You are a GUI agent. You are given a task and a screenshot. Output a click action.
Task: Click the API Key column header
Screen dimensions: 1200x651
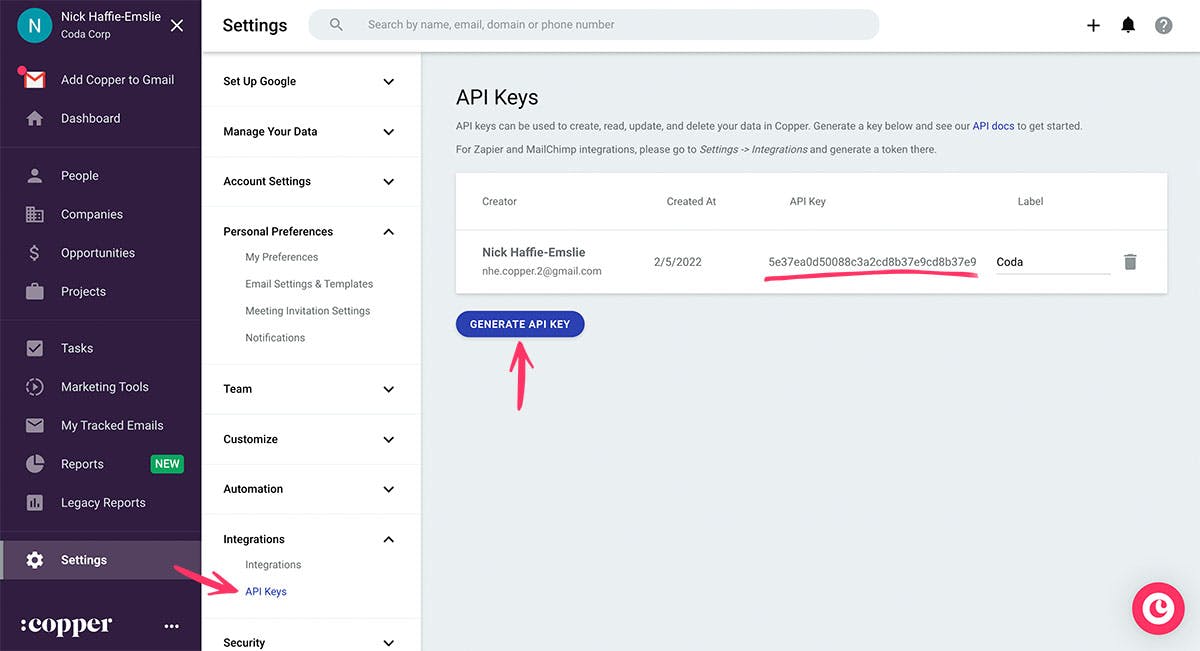point(808,201)
